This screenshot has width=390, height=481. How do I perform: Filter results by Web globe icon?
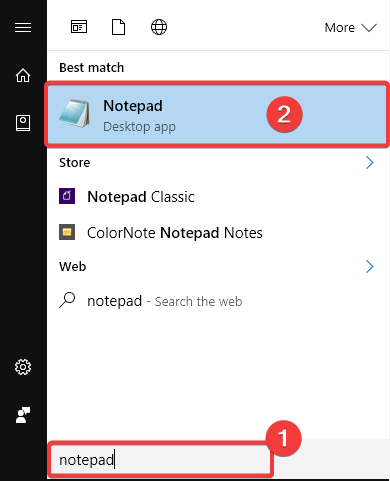(159, 27)
